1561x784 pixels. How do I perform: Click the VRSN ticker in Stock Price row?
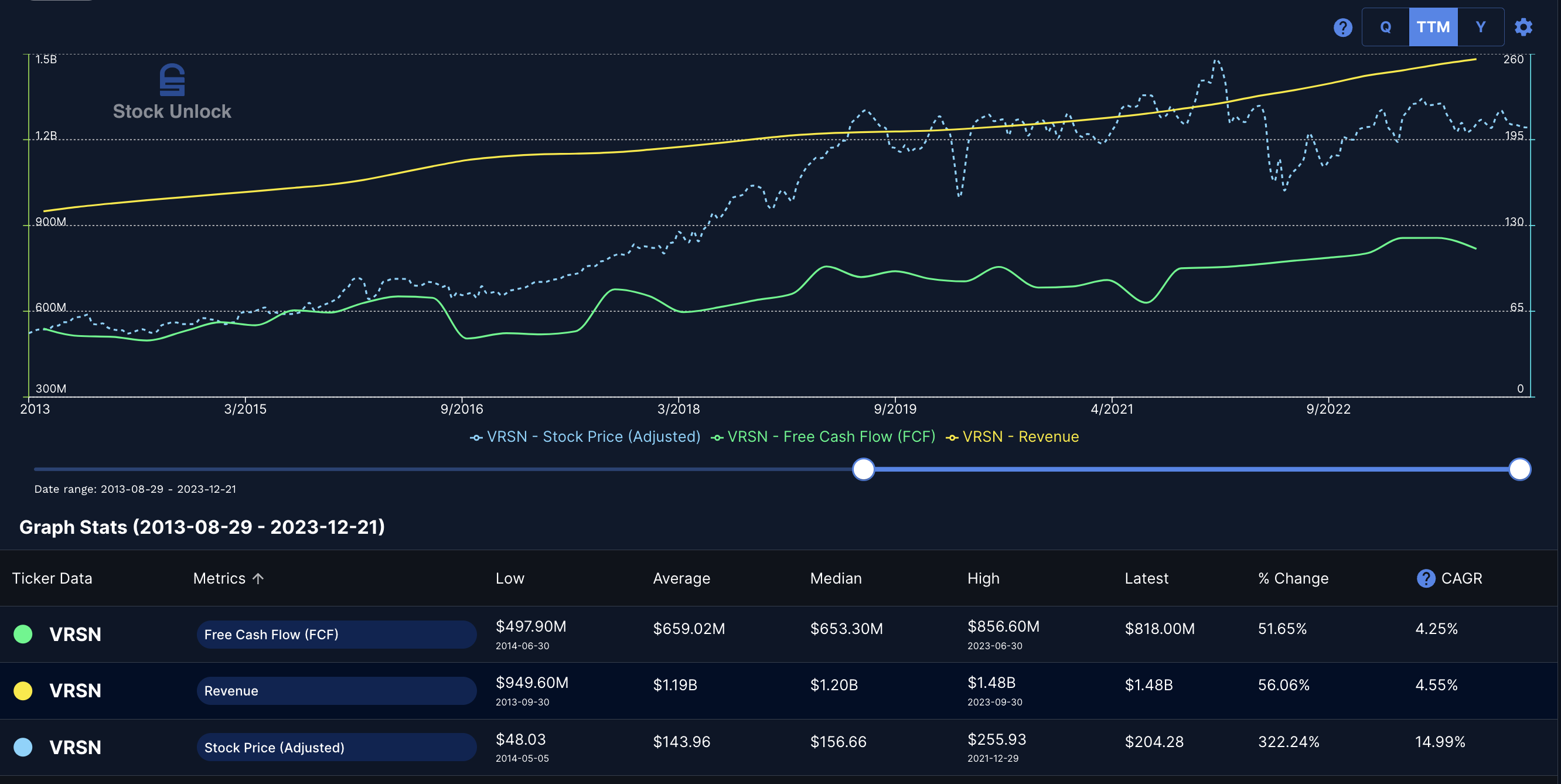tap(75, 747)
